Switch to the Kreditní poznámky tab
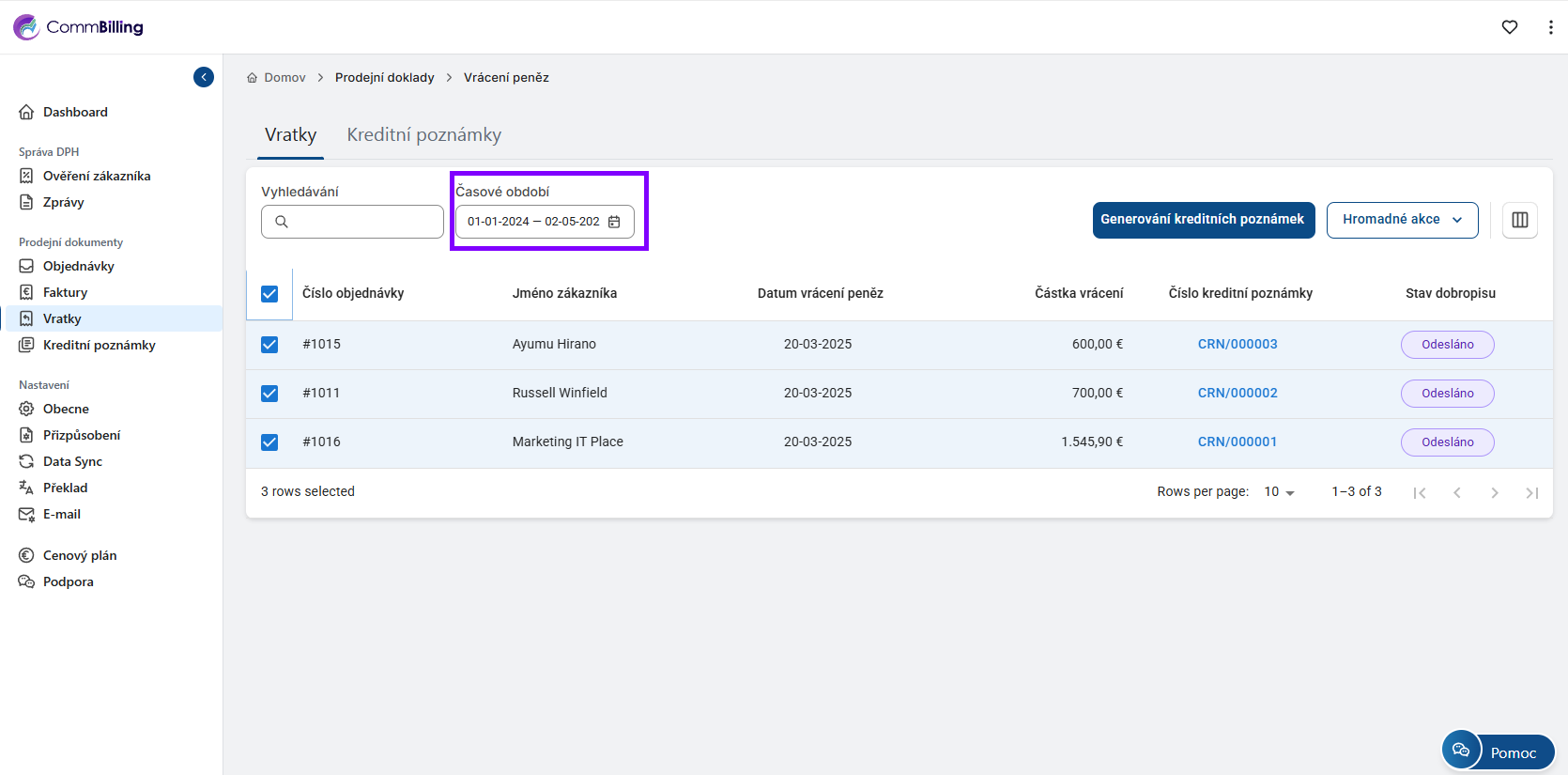Viewport: 1568px width, 775px height. tap(423, 135)
